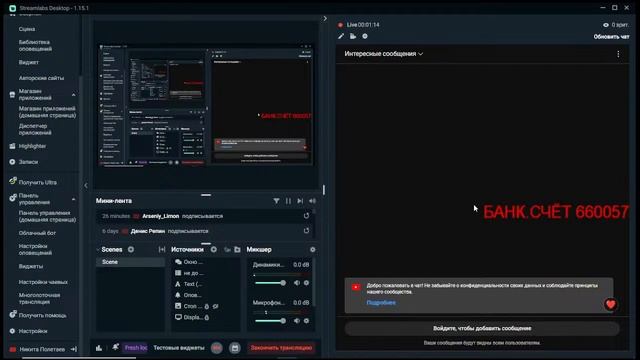Viewport: 640px width, 360px height.
Task: Open settings gear for Микрофон channel
Action: 307,321
